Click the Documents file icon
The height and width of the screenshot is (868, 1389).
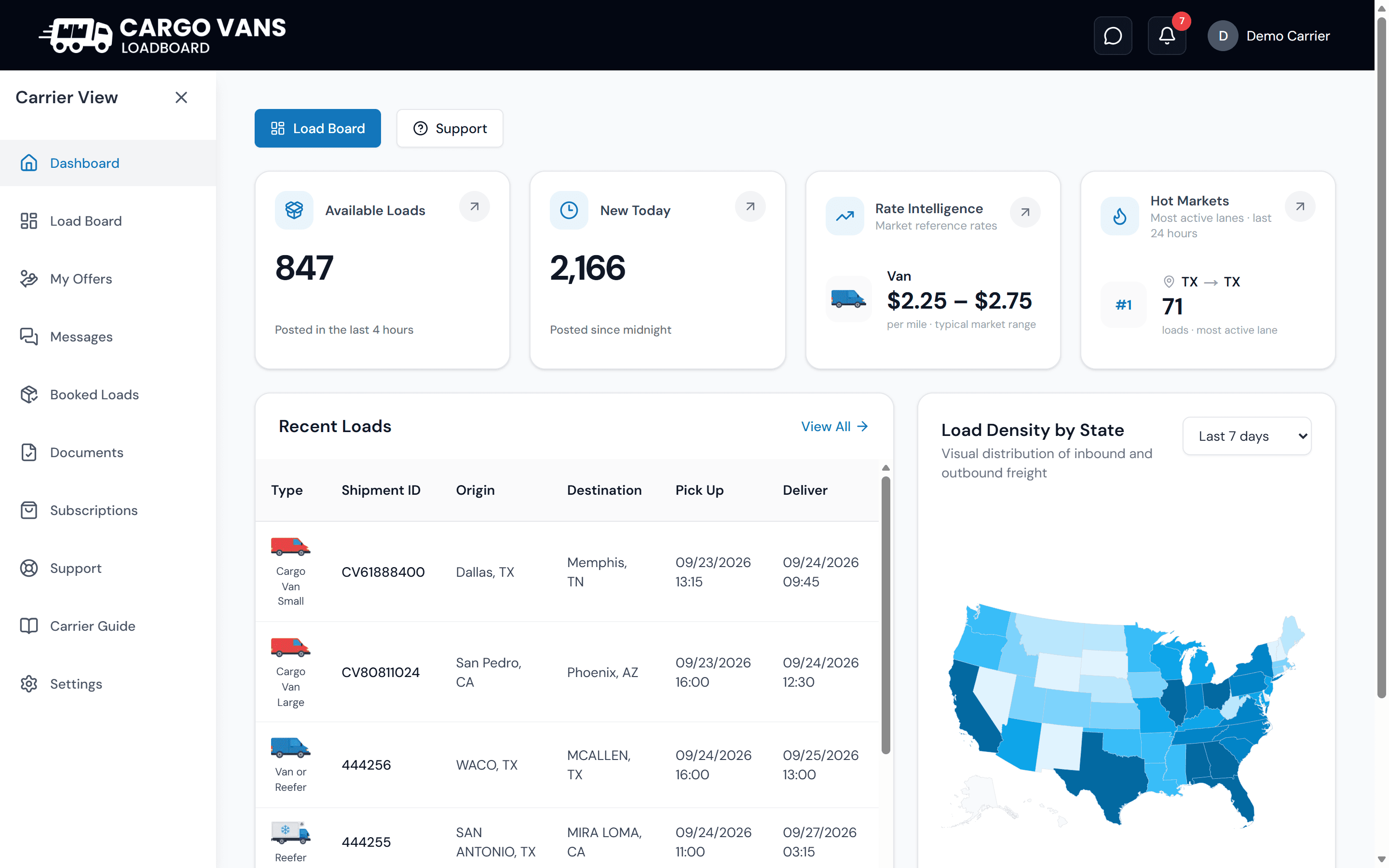[29, 452]
